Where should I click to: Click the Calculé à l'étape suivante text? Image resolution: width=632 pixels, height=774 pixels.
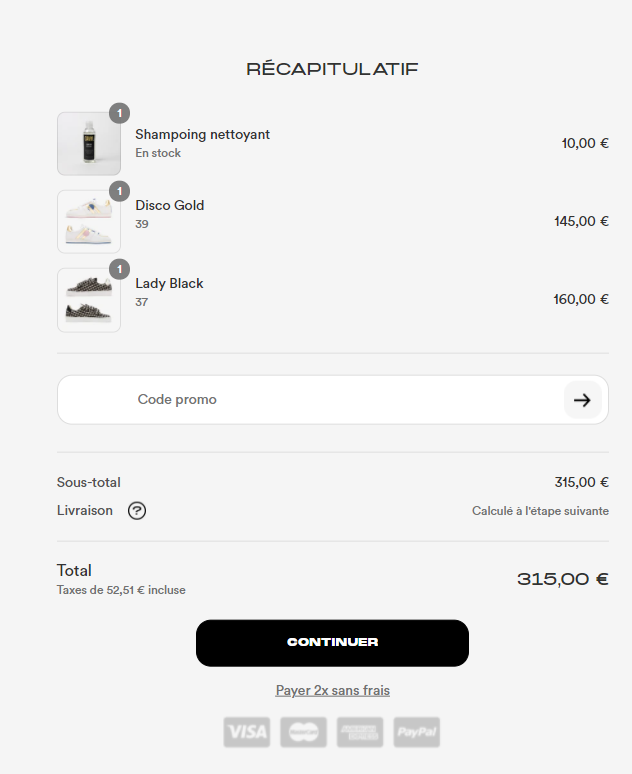tap(540, 511)
